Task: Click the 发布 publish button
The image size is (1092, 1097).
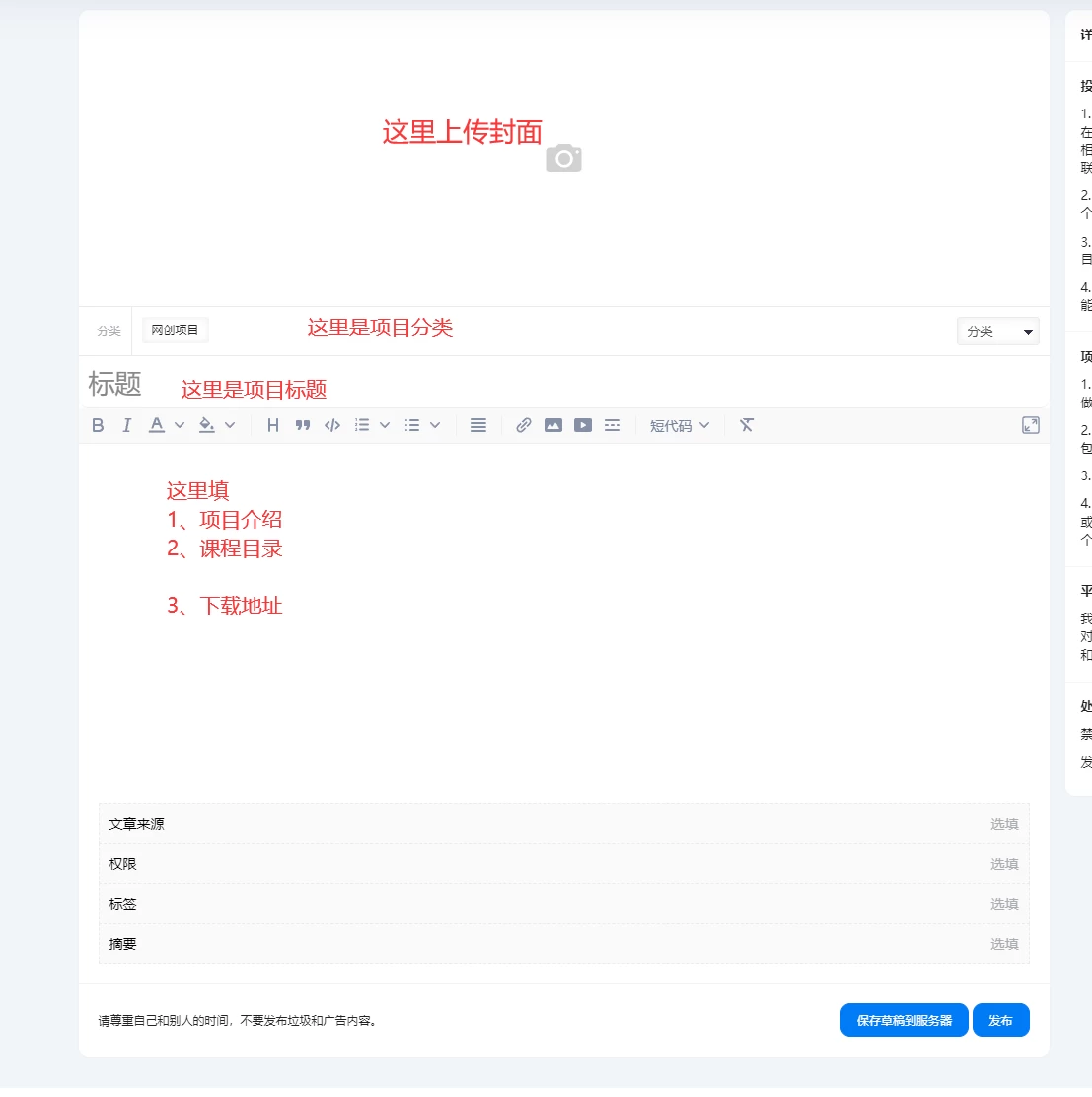Action: 1000,1020
